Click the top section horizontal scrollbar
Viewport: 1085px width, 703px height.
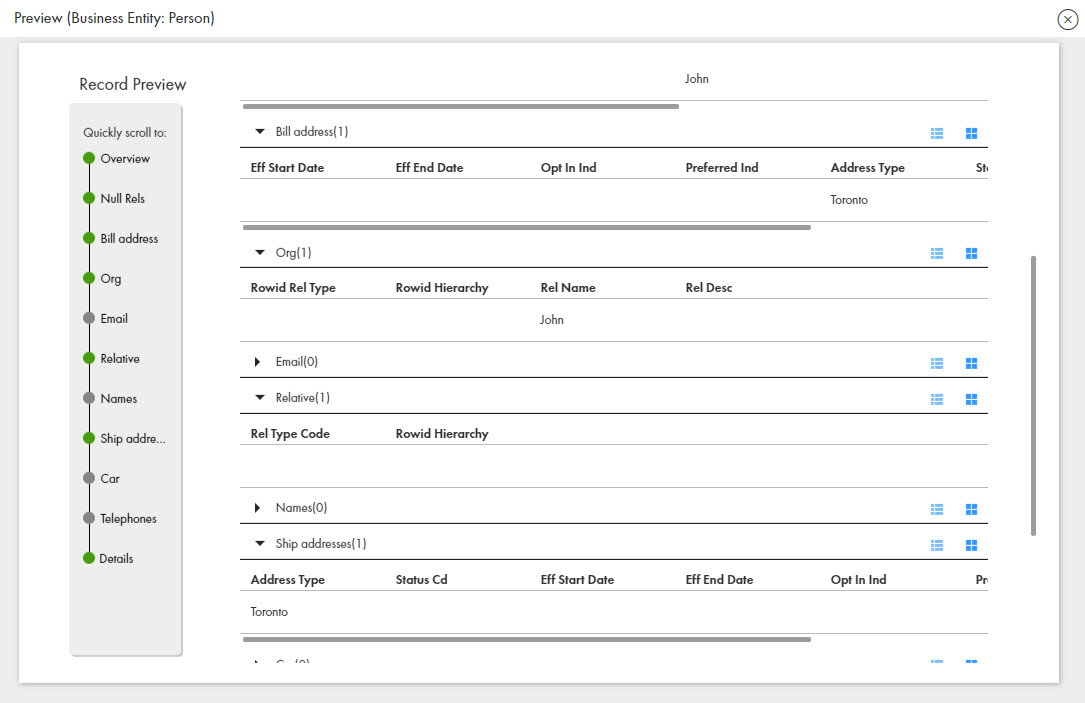(x=461, y=107)
